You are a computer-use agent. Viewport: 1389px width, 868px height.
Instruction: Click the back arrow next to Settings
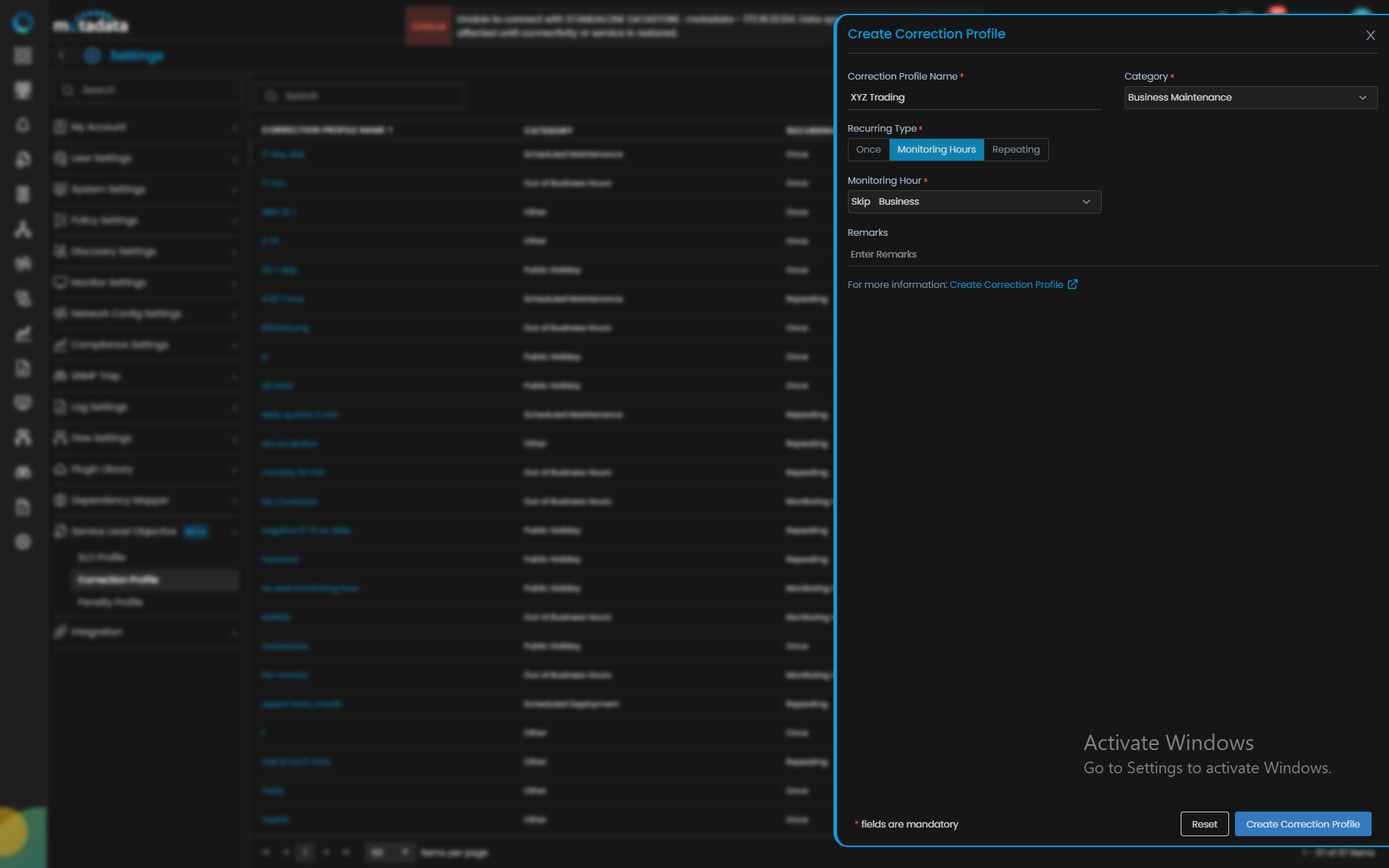61,56
